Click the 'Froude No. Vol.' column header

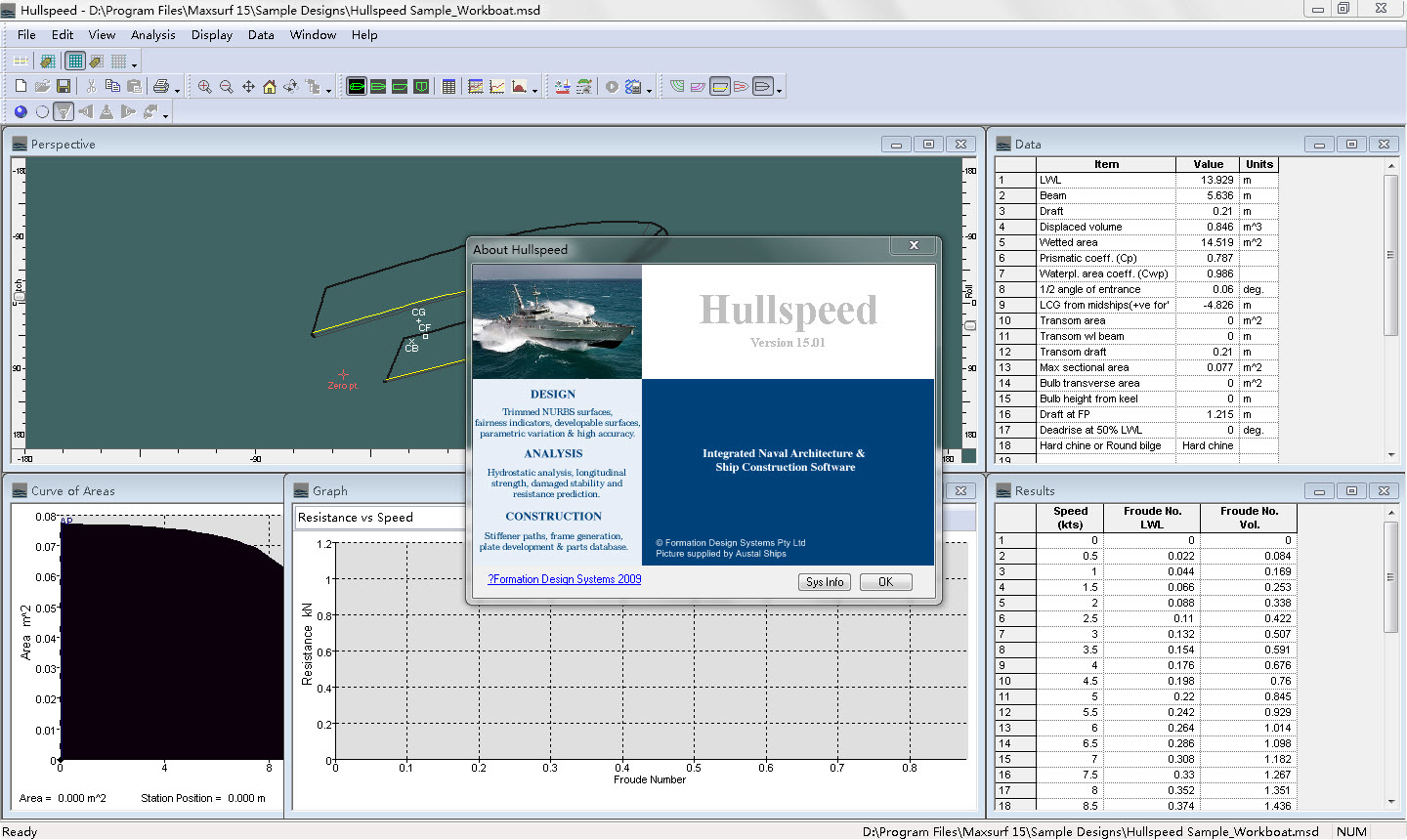1249,518
